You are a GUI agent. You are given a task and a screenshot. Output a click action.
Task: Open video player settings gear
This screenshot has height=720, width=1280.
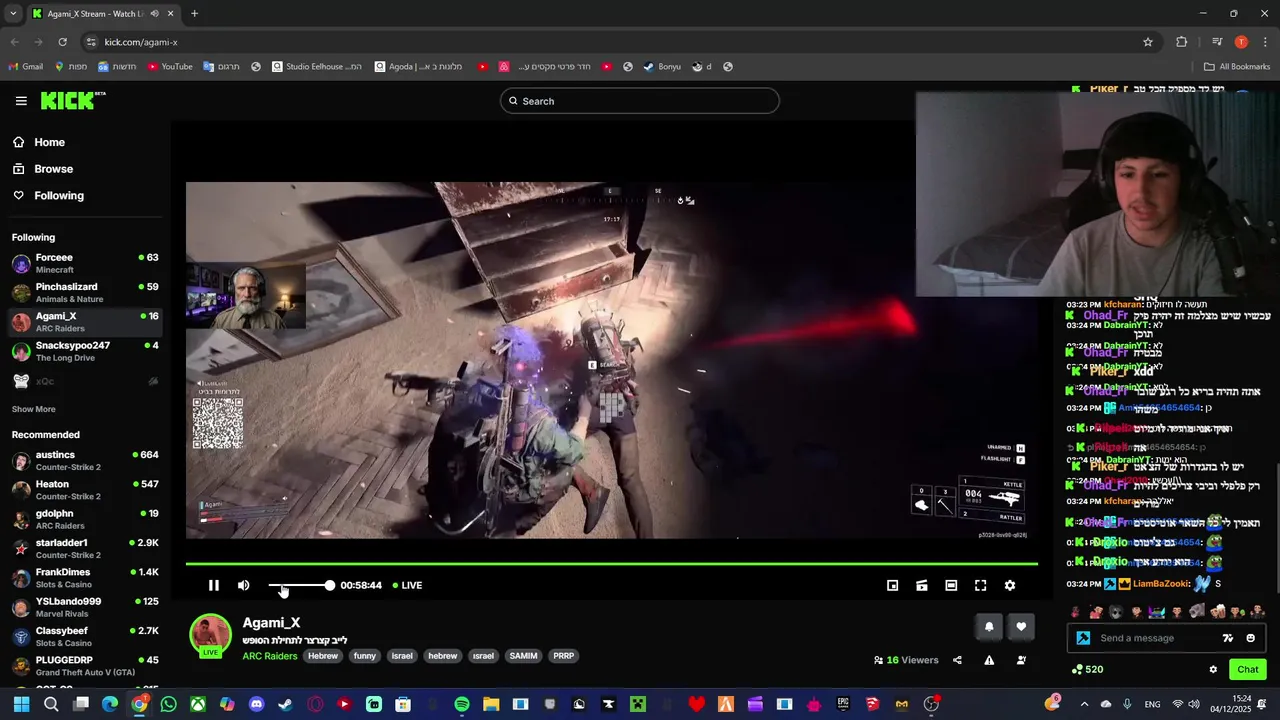coord(1010,585)
